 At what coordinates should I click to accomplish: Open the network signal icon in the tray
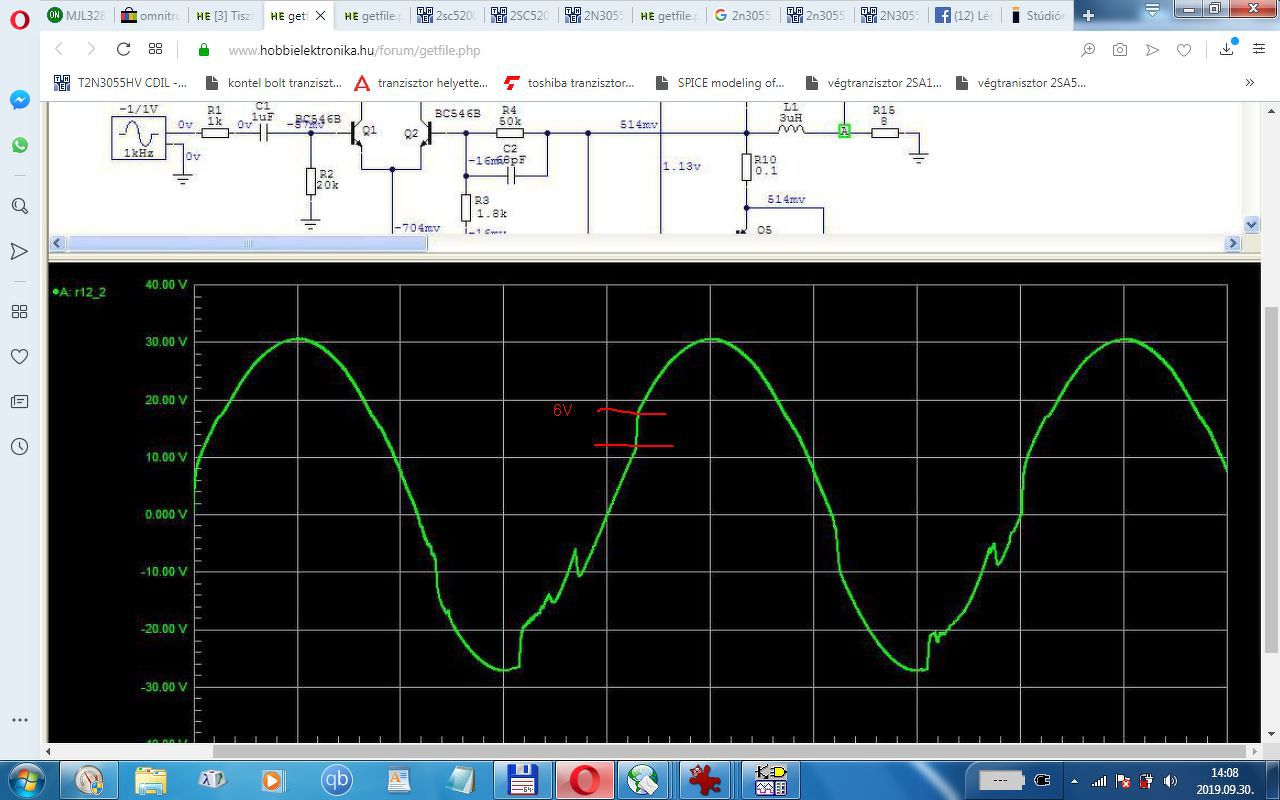click(x=1099, y=781)
